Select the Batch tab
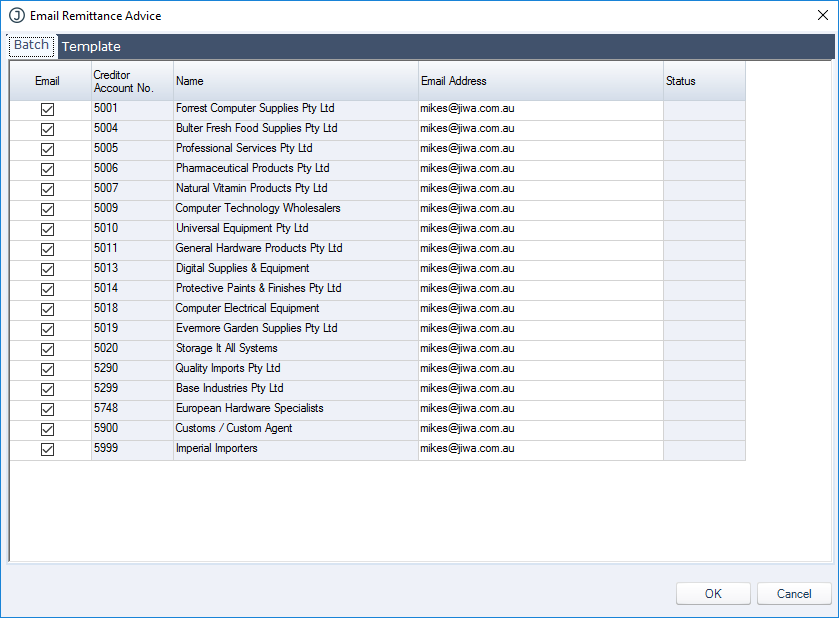The width and height of the screenshot is (839, 618). (x=31, y=45)
